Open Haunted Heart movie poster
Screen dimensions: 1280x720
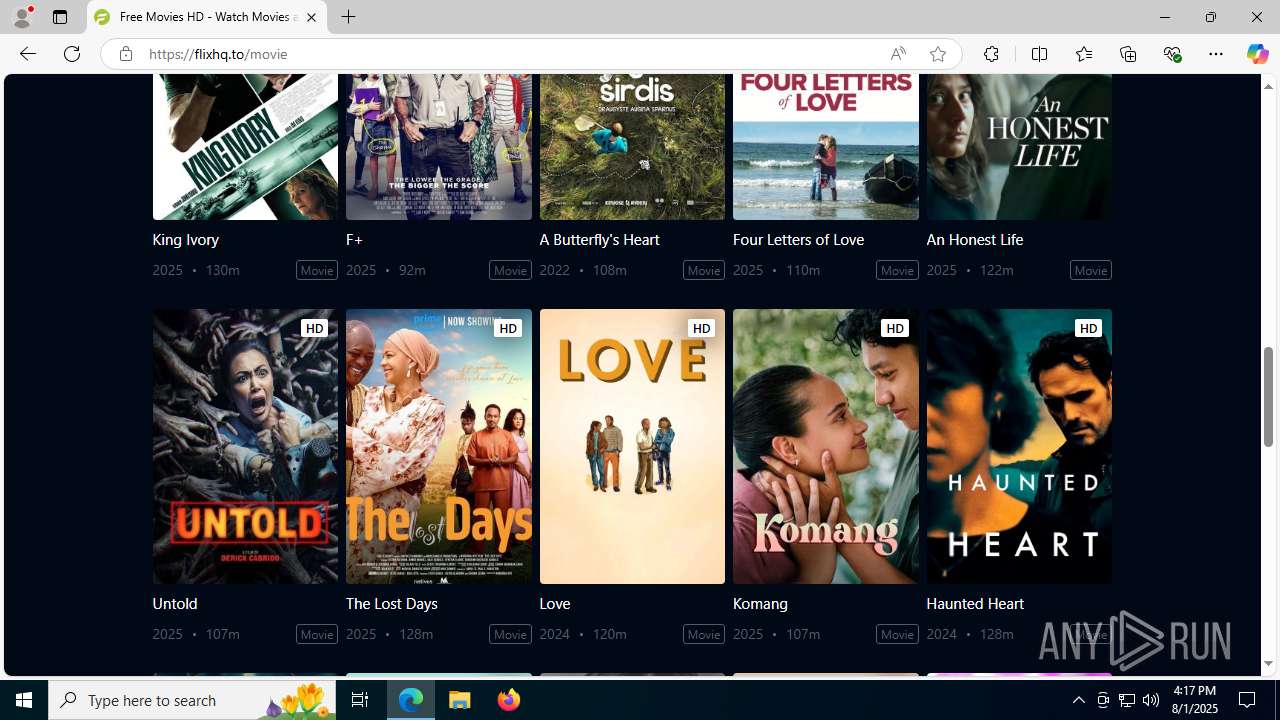[x=1019, y=446]
